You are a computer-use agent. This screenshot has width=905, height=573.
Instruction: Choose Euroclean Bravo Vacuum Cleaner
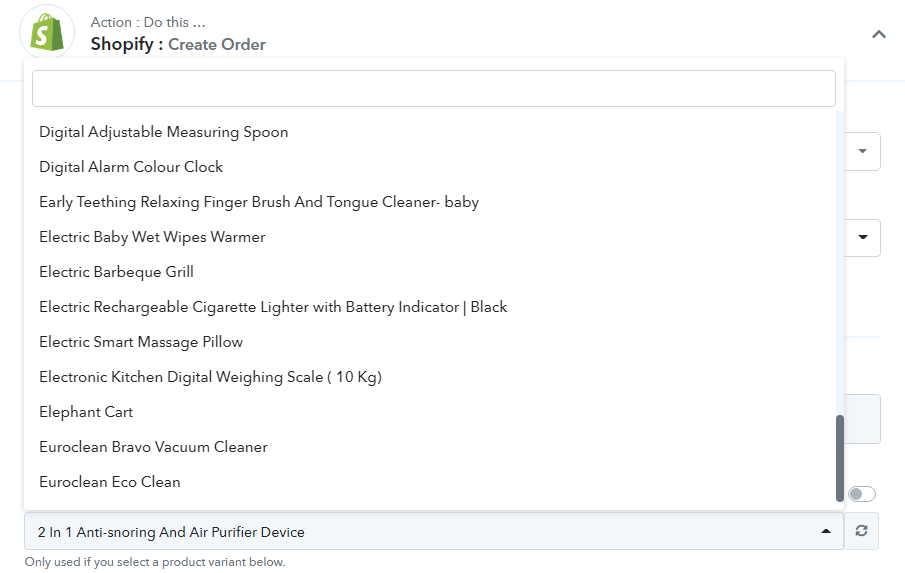[153, 447]
